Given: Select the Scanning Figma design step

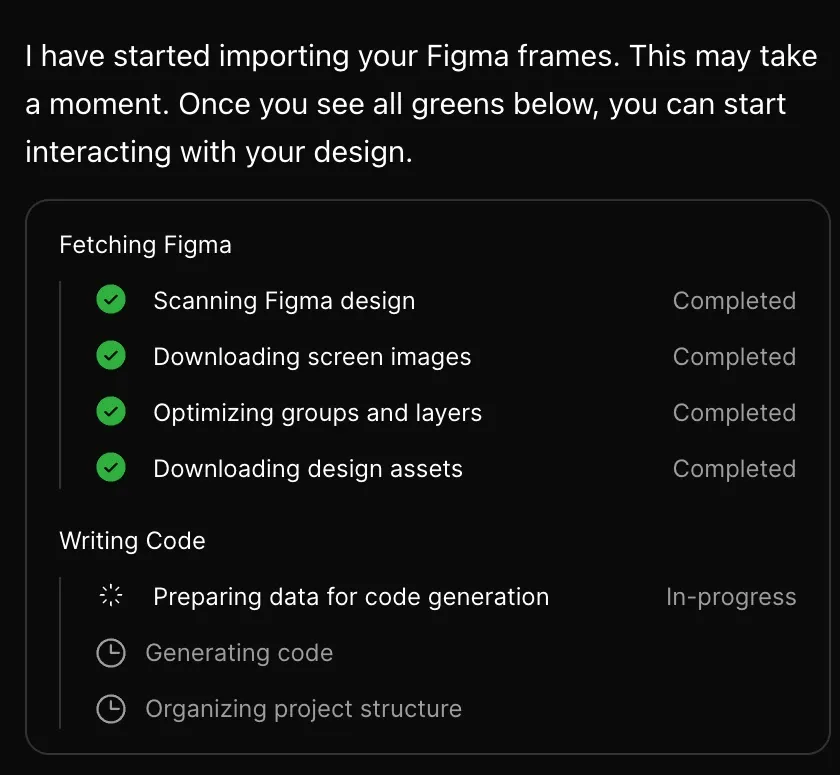Looking at the screenshot, I should click(x=284, y=300).
